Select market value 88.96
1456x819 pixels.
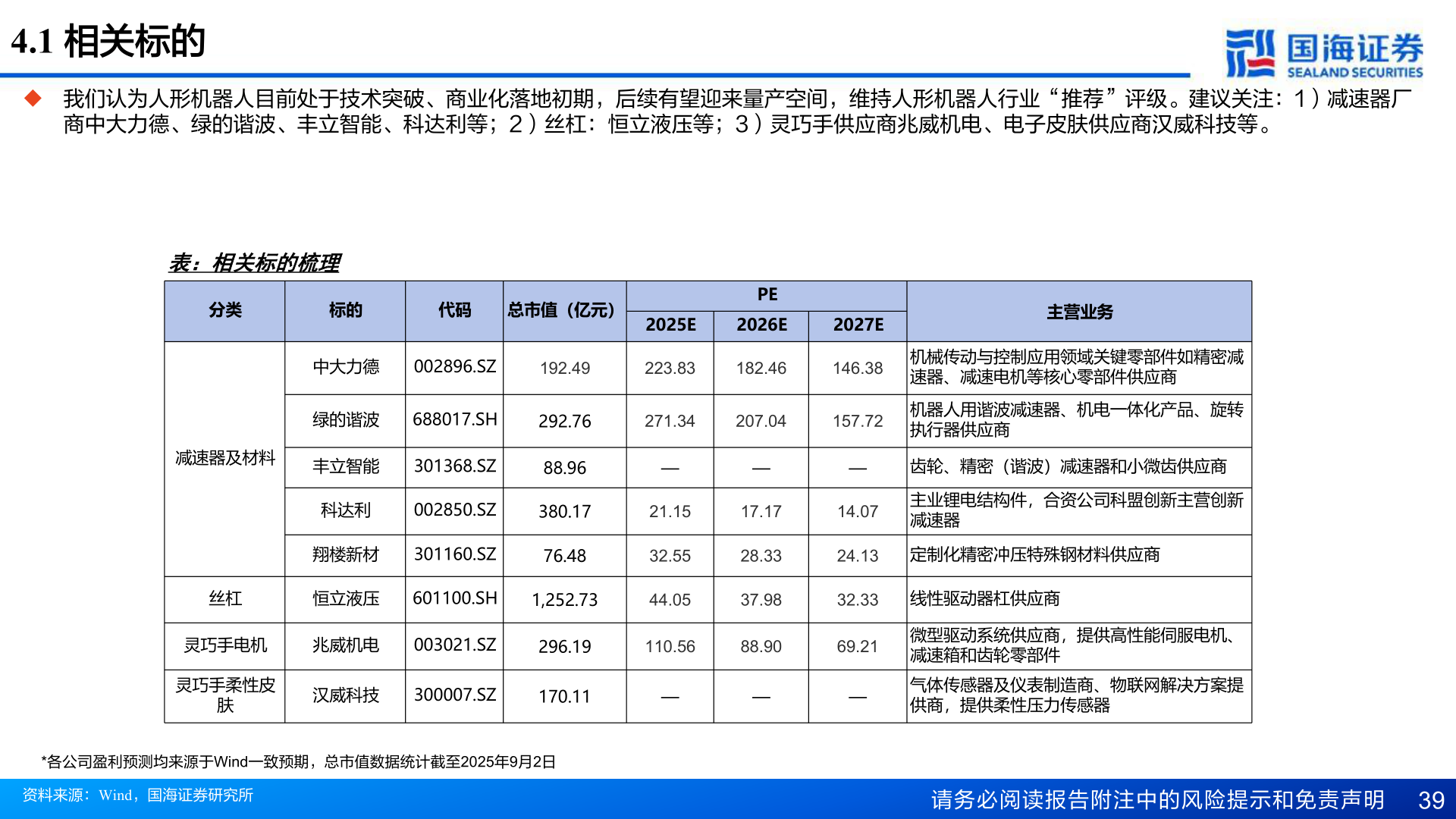(564, 469)
